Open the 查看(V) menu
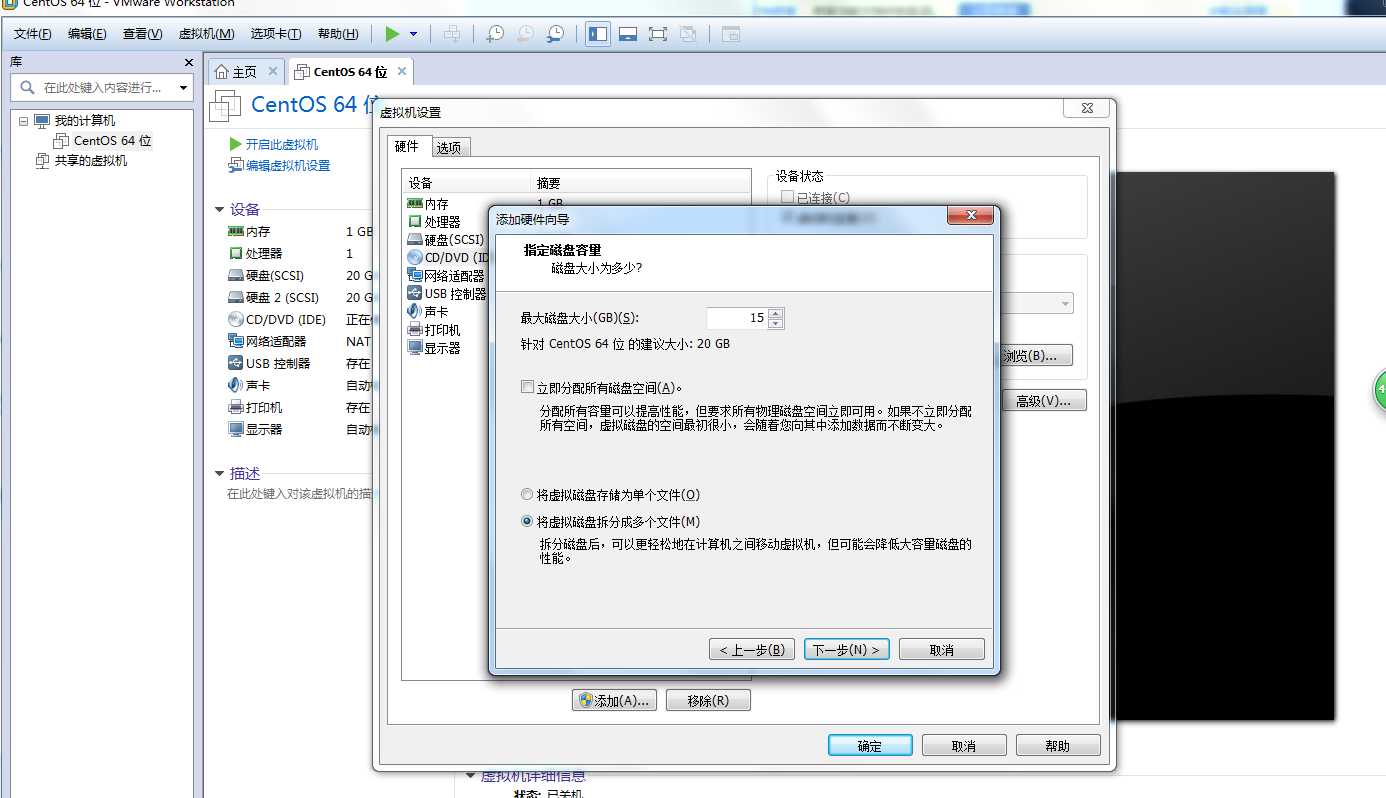1386x798 pixels. click(142, 34)
